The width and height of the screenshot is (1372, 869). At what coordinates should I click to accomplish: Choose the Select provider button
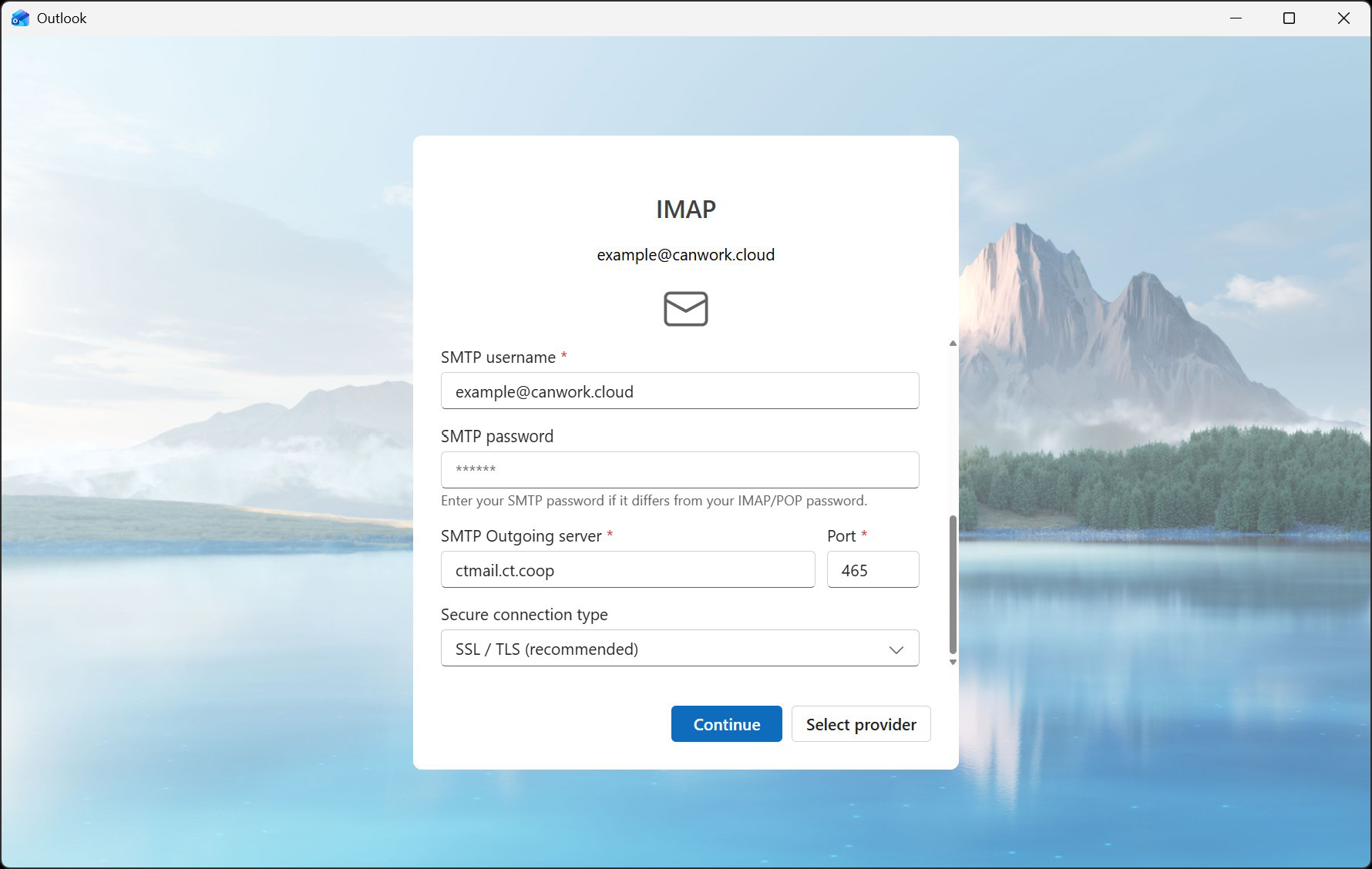point(860,724)
